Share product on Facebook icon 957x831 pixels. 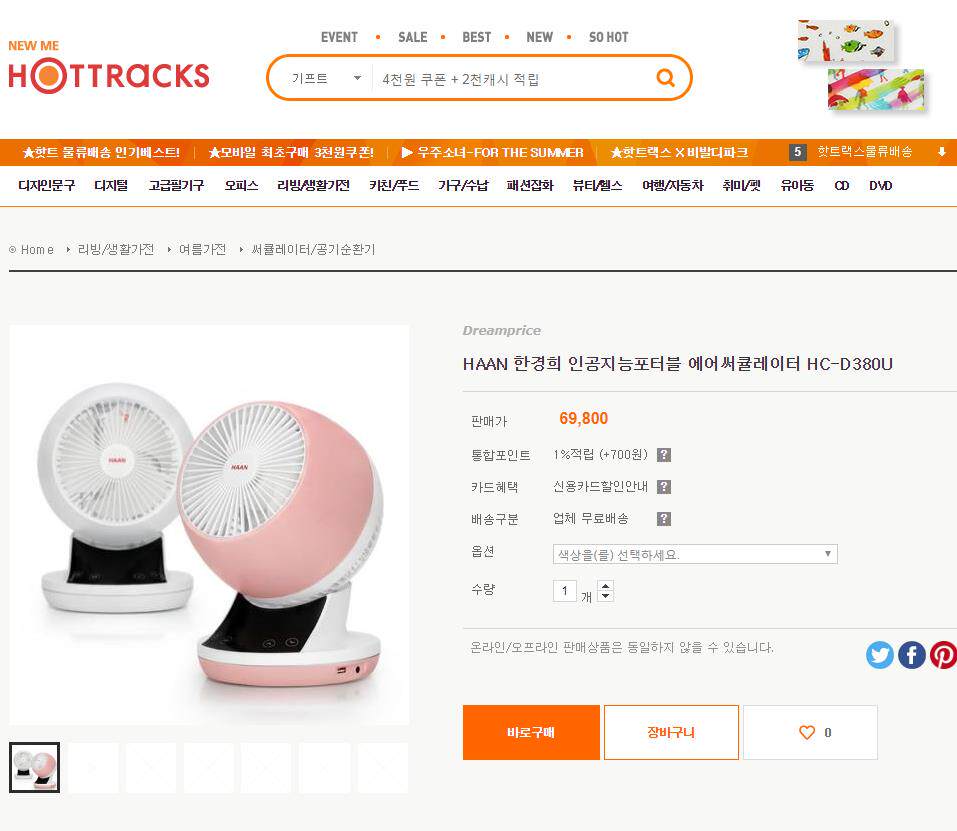click(x=912, y=655)
